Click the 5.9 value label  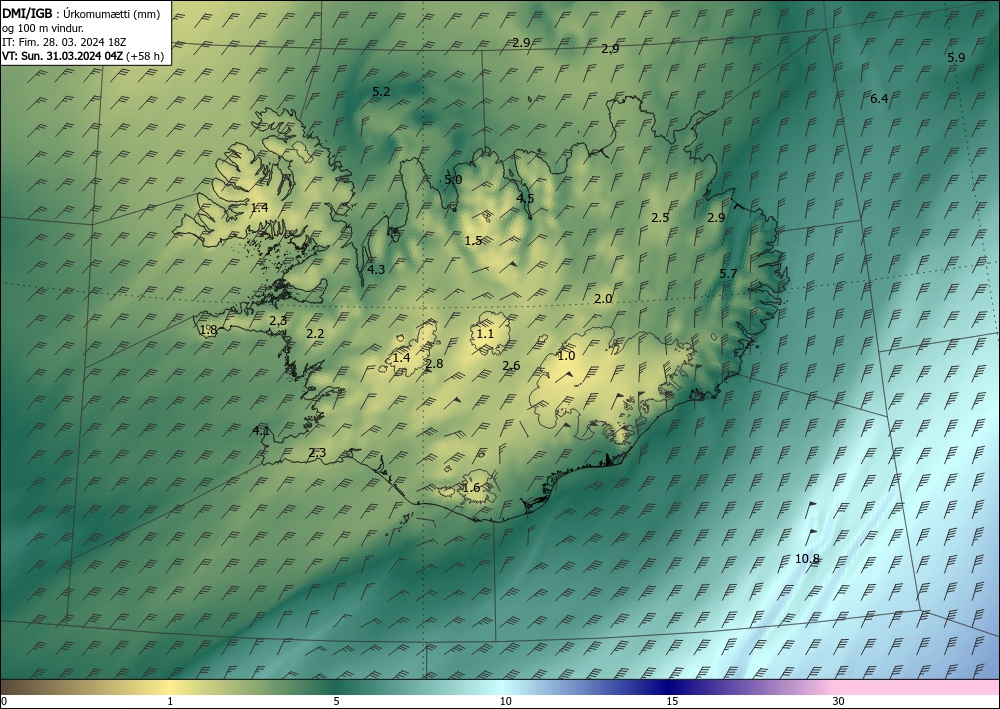click(x=956, y=57)
